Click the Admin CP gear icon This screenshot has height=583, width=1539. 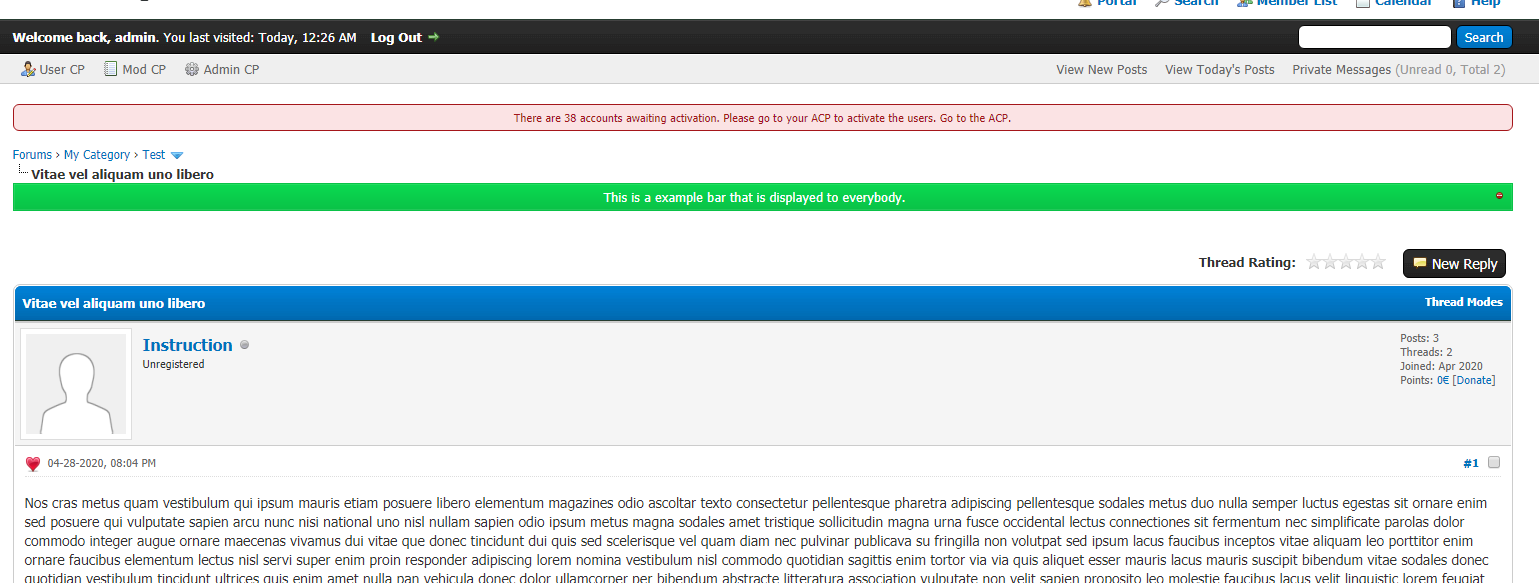click(x=192, y=69)
